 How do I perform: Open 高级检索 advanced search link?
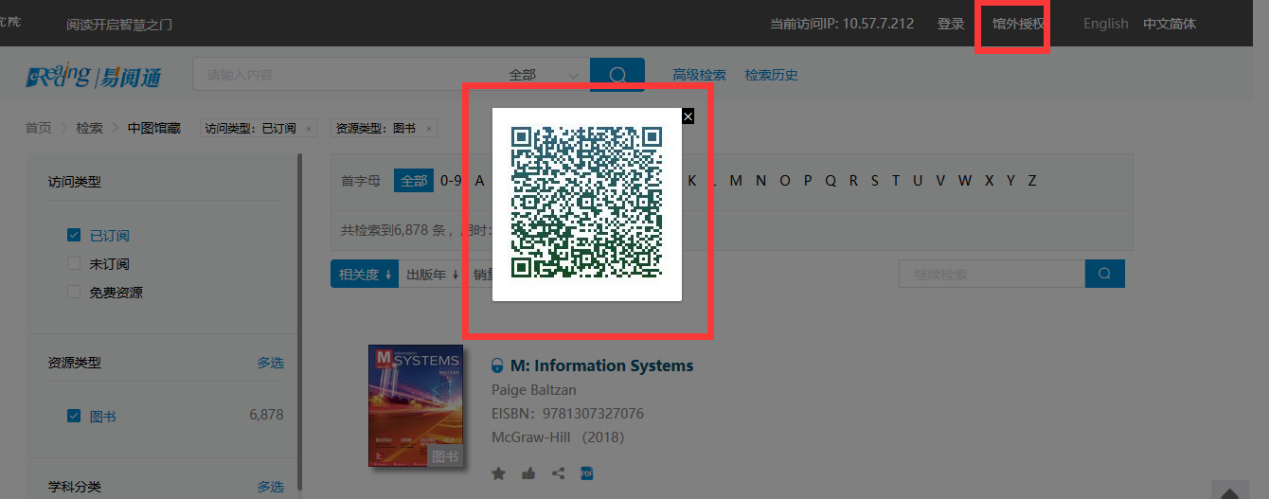coord(699,75)
